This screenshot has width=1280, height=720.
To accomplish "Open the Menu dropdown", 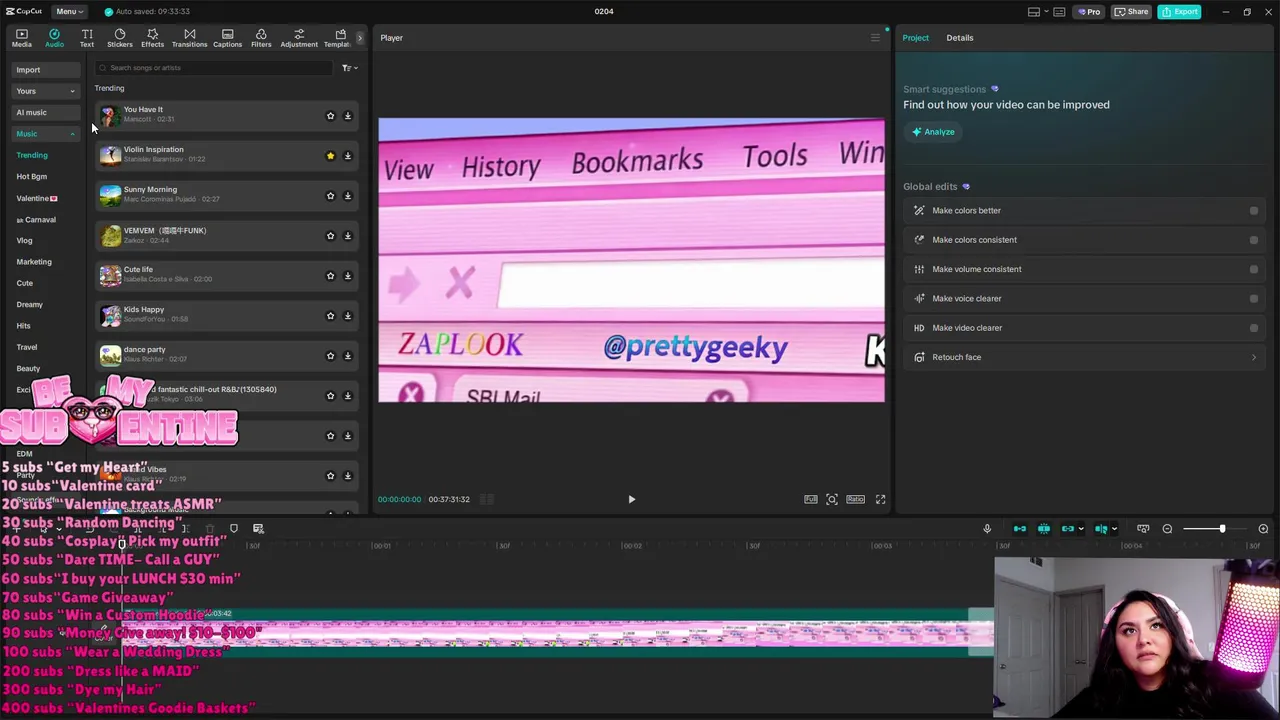I will click(68, 12).
